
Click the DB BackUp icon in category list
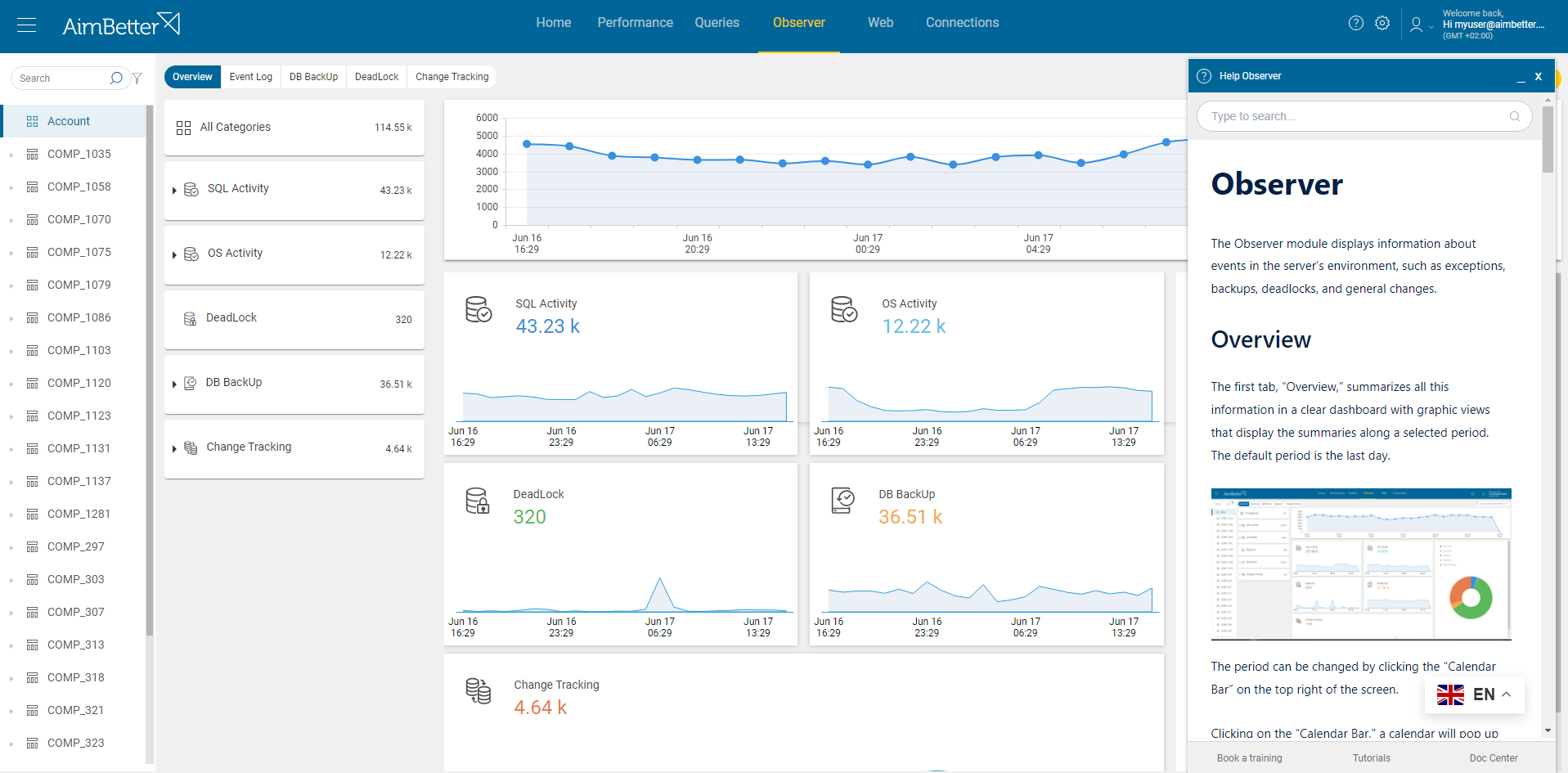190,383
